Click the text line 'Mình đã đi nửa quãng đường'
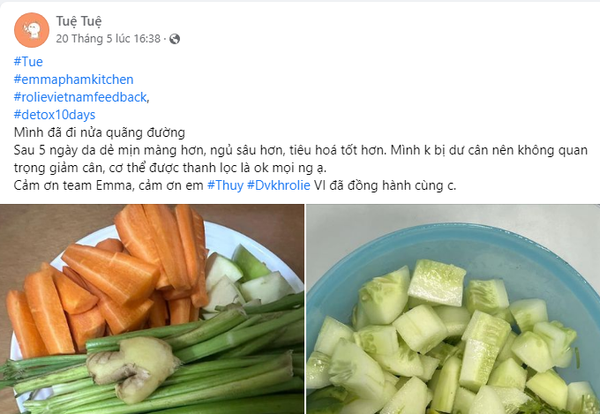The width and height of the screenshot is (600, 414). click(x=99, y=132)
